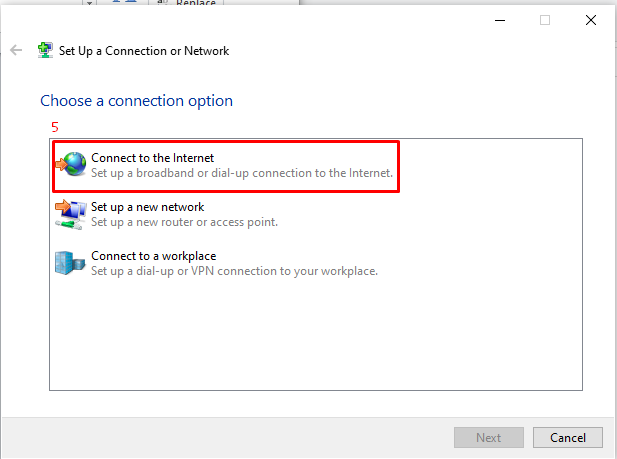Click the network wizard icon beside the title

pos(45,50)
